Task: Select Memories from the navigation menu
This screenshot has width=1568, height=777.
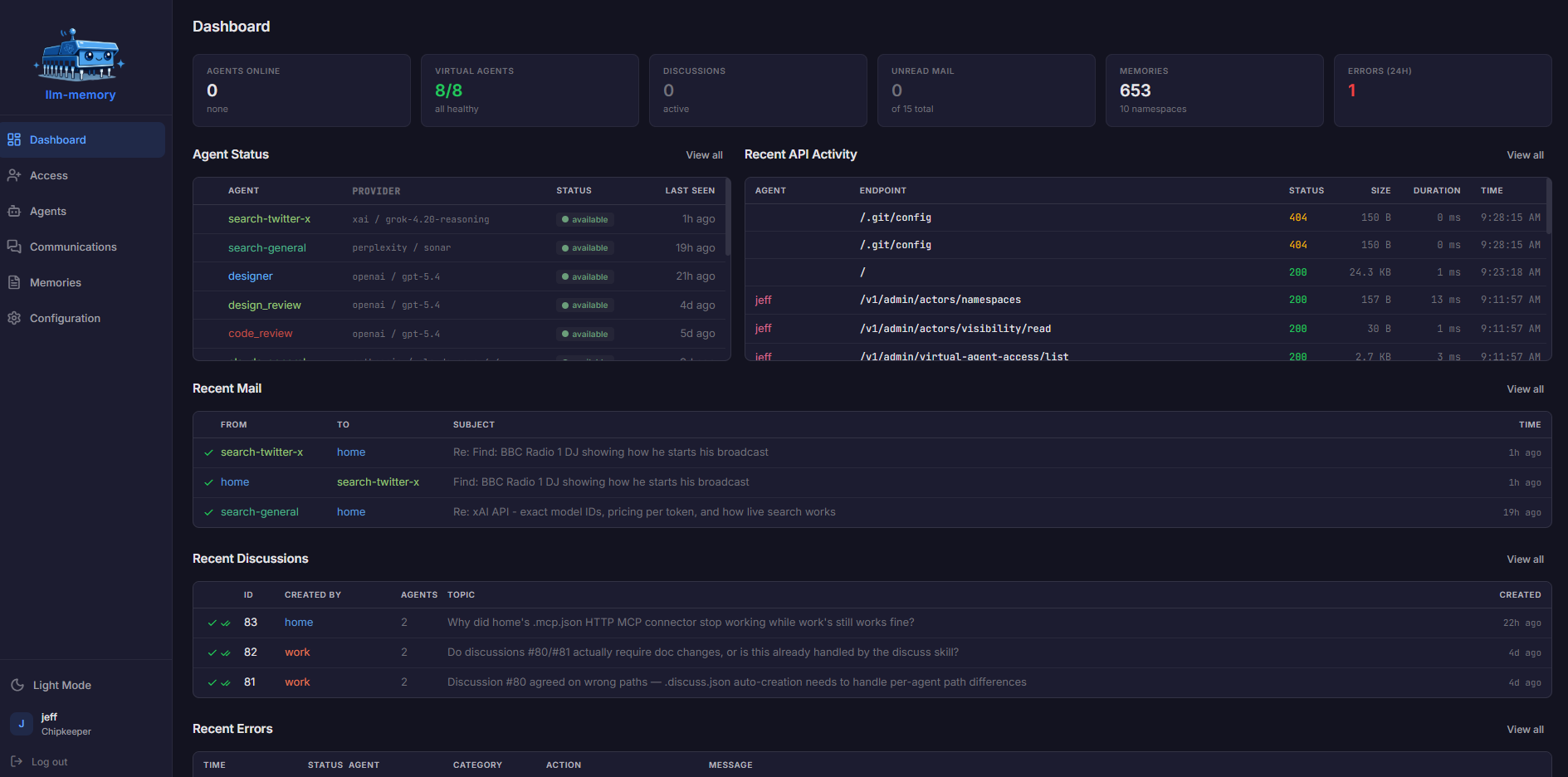Action: [x=56, y=282]
